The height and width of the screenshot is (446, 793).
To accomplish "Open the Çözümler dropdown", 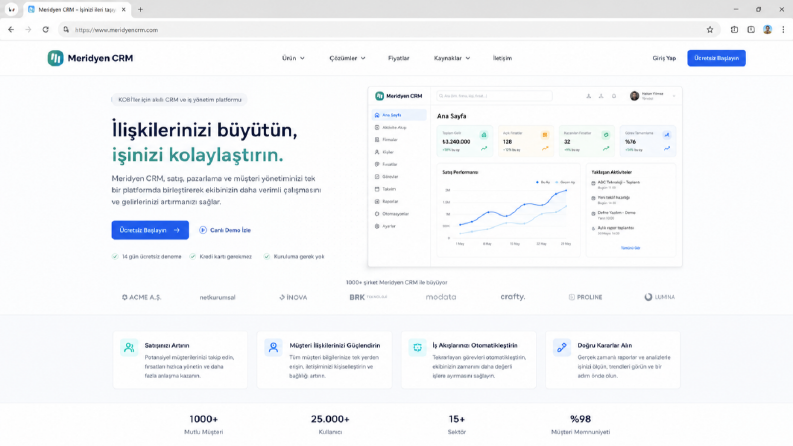I will click(347, 58).
